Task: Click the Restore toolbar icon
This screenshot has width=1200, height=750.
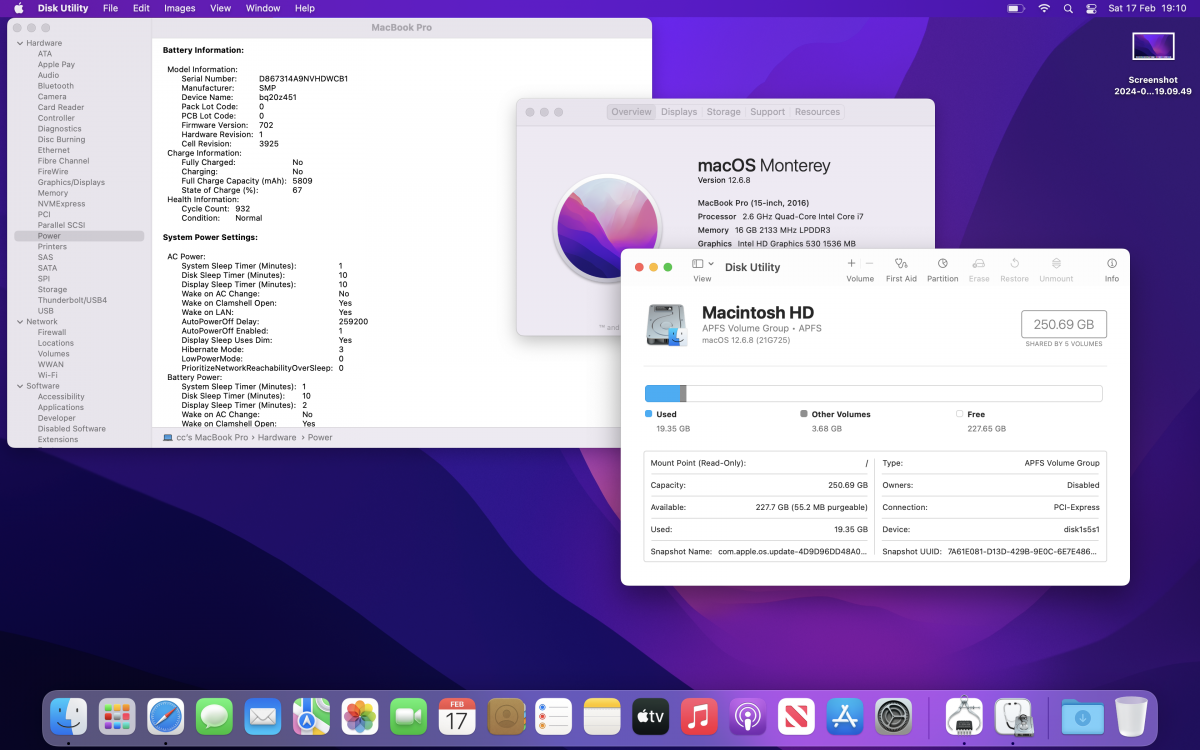Action: tap(1014, 263)
